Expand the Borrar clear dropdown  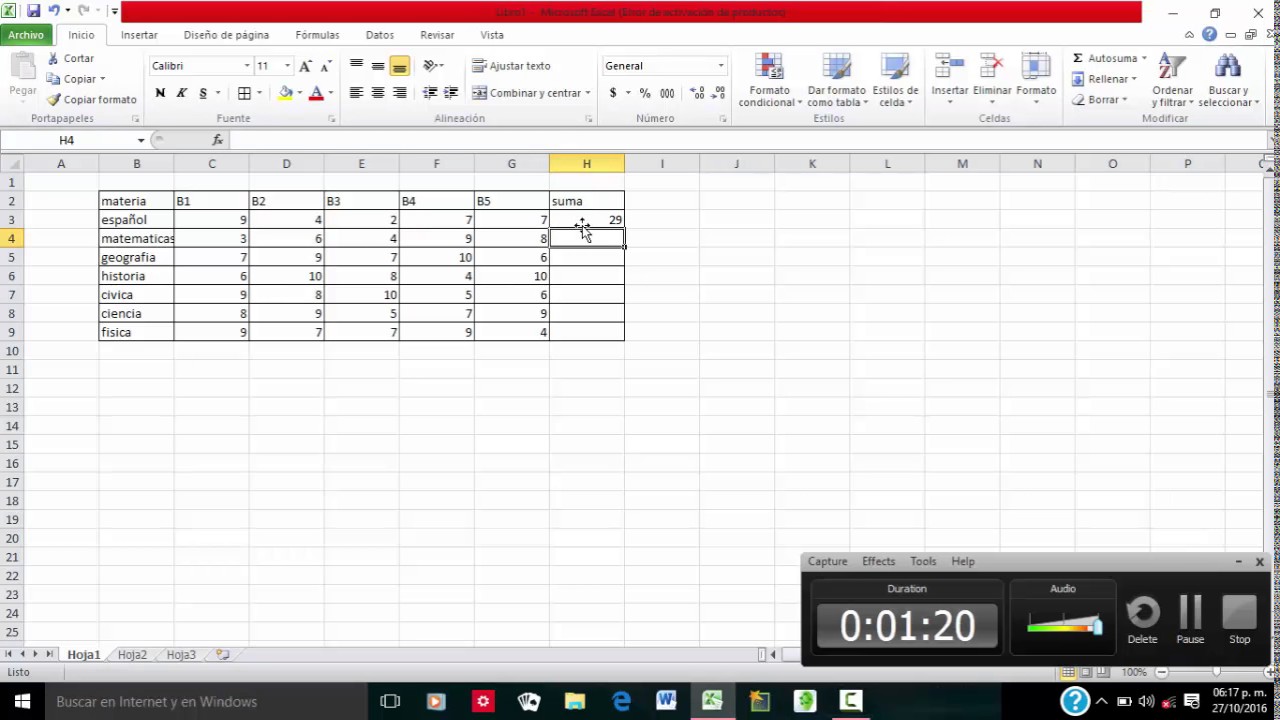(1124, 100)
